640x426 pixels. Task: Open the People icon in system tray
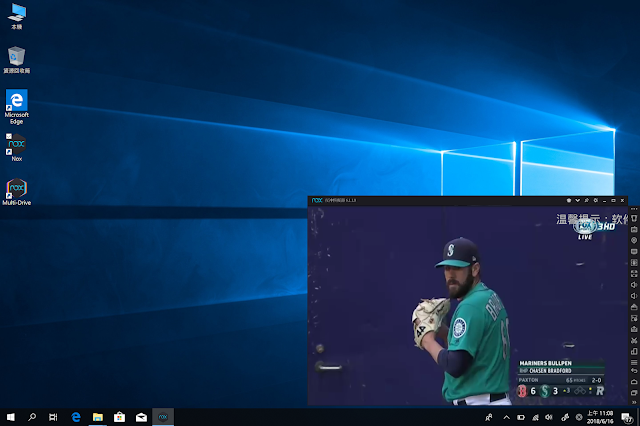(489, 417)
